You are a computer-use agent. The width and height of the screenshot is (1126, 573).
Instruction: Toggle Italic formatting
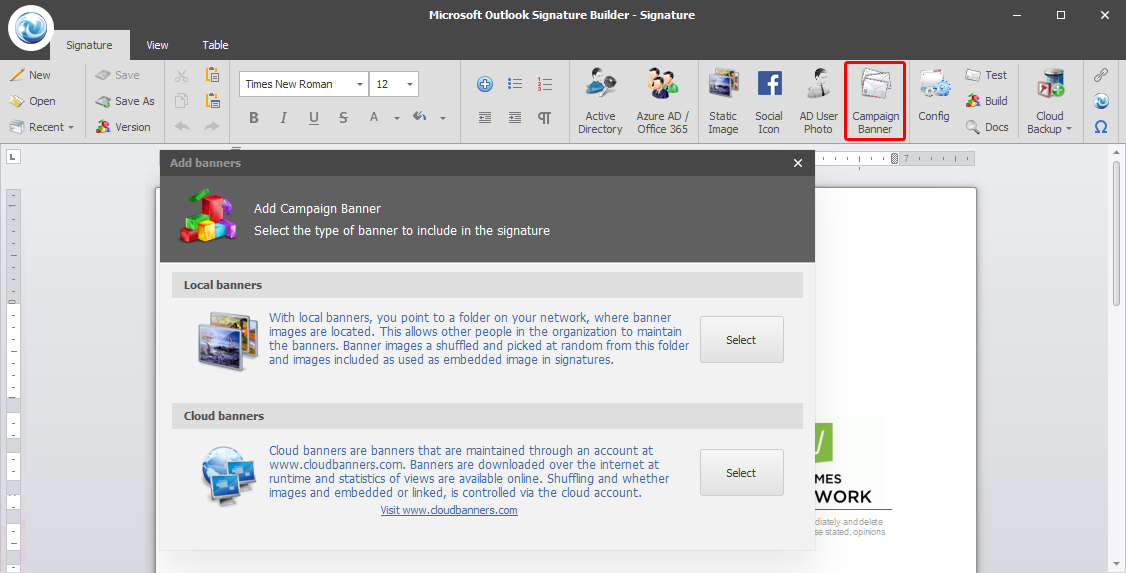tap(284, 118)
